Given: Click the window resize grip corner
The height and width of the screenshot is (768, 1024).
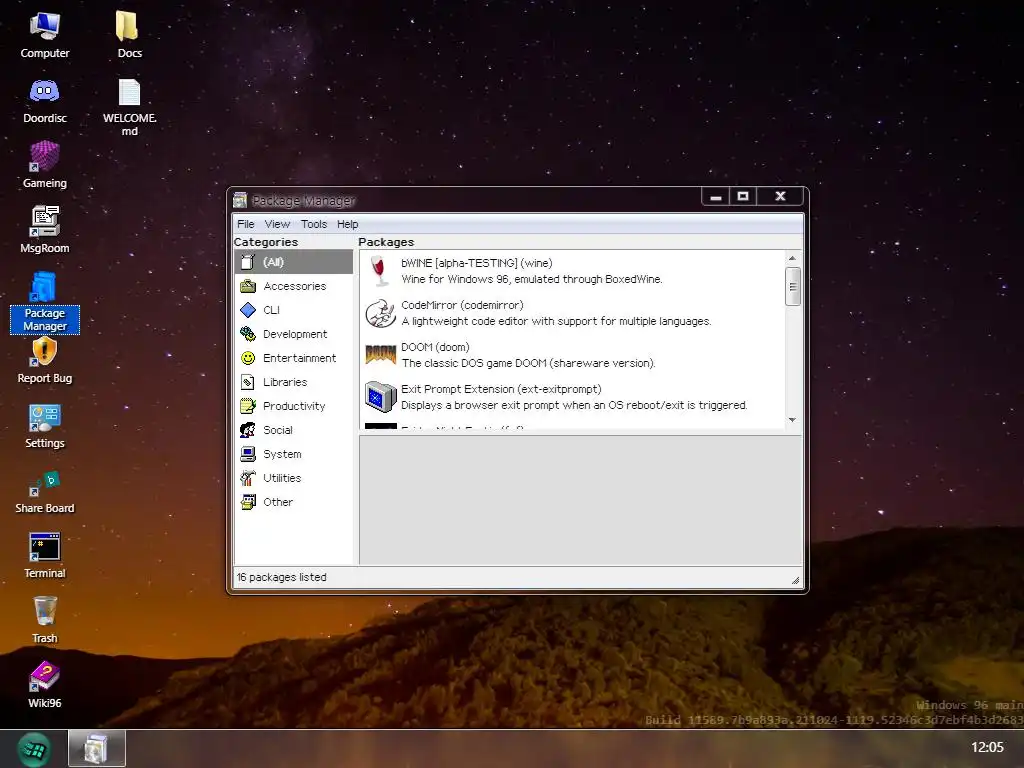Looking at the screenshot, I should [x=795, y=580].
